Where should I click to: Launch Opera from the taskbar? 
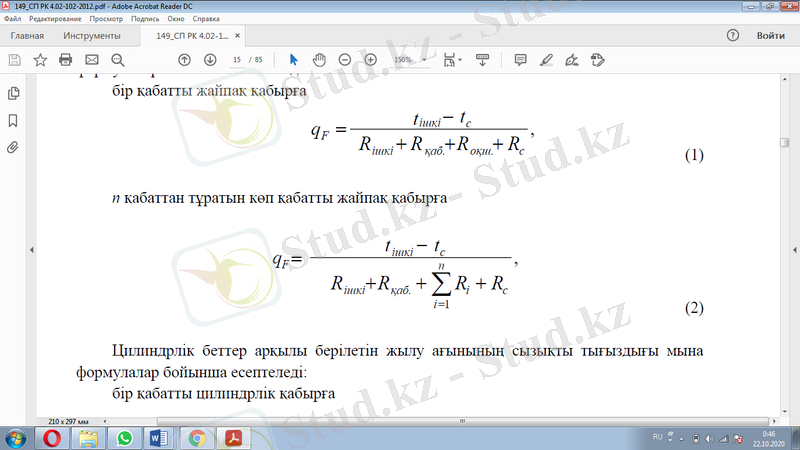click(x=52, y=438)
